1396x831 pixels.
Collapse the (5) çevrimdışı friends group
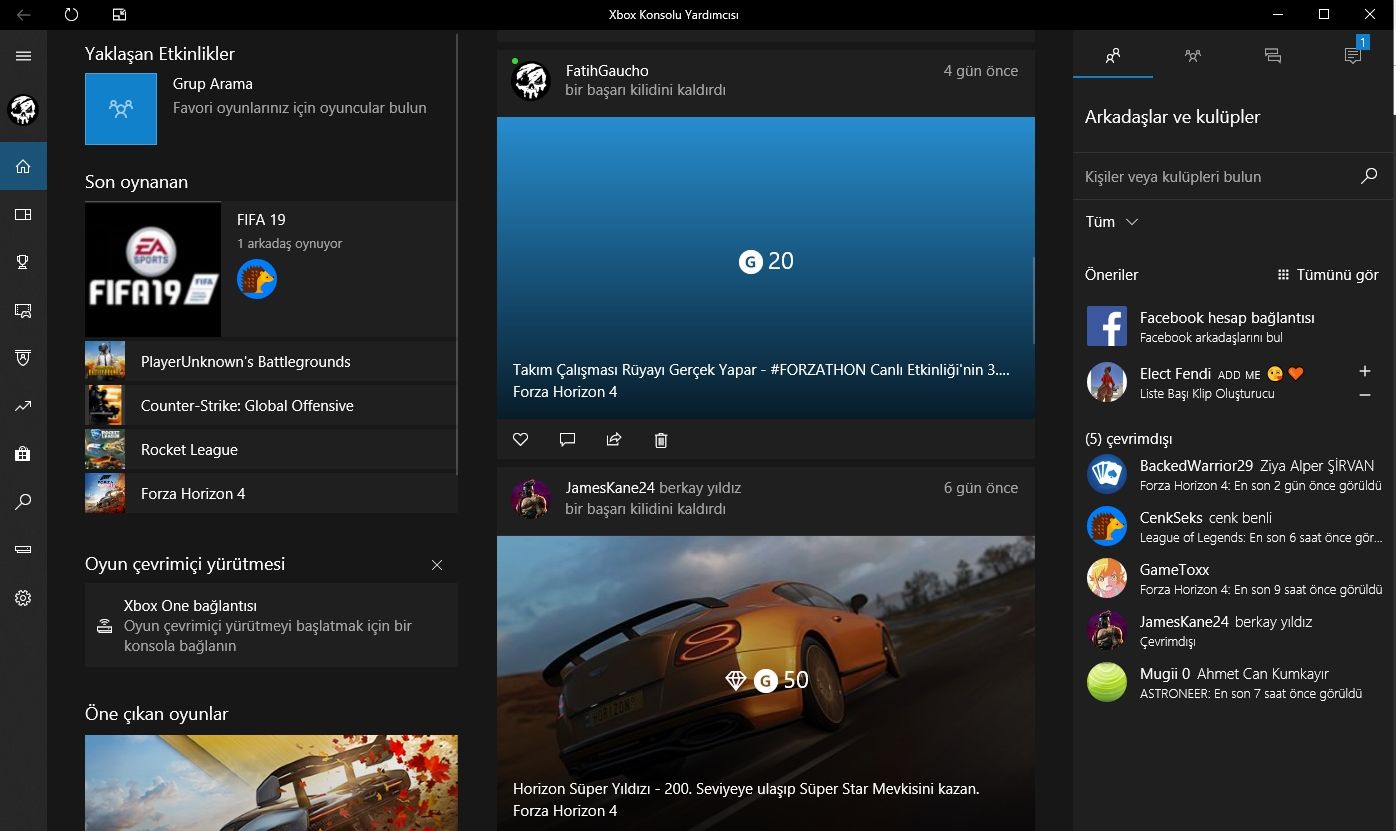click(1129, 439)
